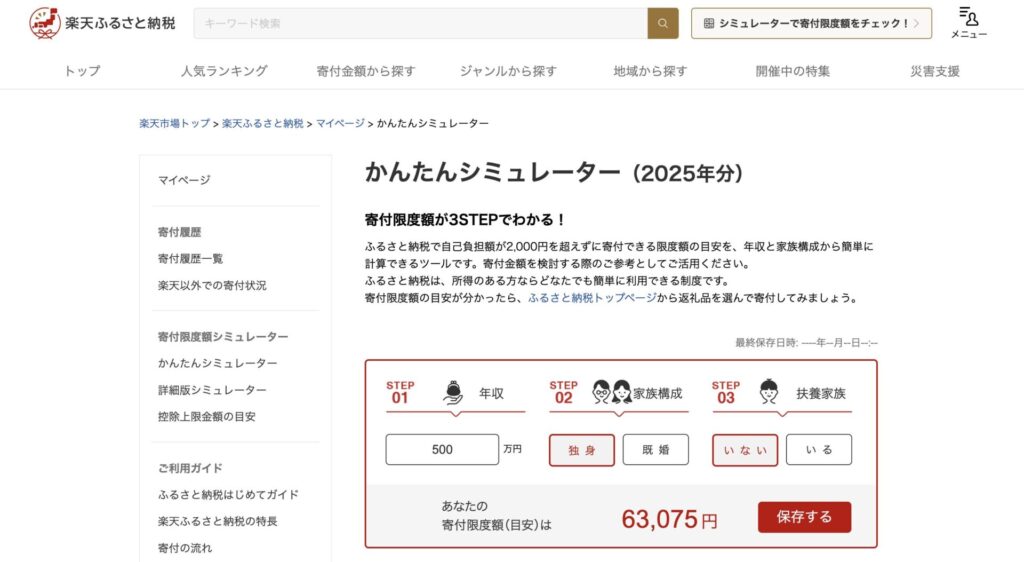
Task: Follow the ふるさと納税トップページ link
Action: pyautogui.click(x=592, y=298)
